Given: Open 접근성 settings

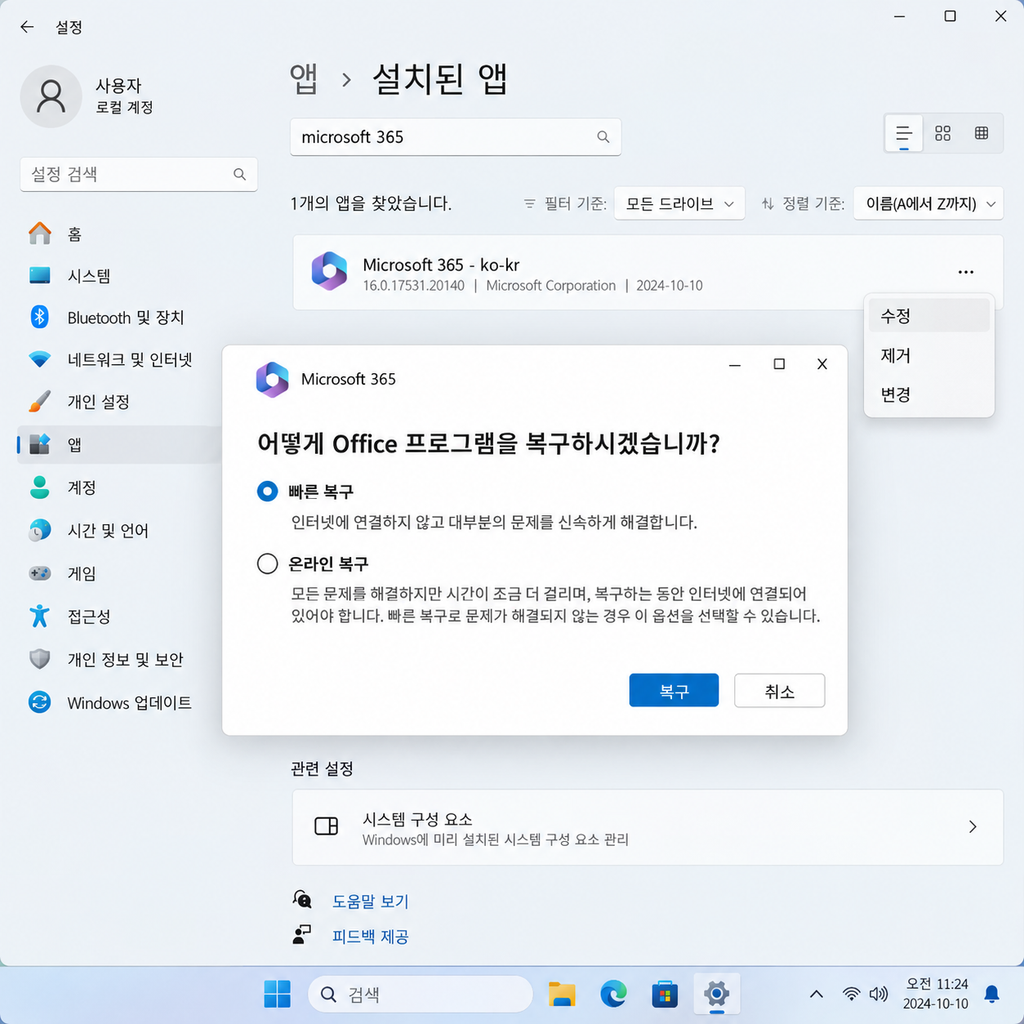Looking at the screenshot, I should pos(120,616).
